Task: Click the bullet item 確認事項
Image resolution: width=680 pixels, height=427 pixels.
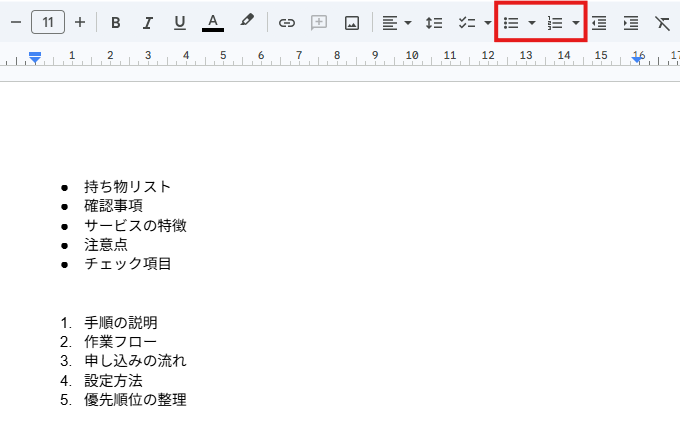Action: click(x=113, y=206)
